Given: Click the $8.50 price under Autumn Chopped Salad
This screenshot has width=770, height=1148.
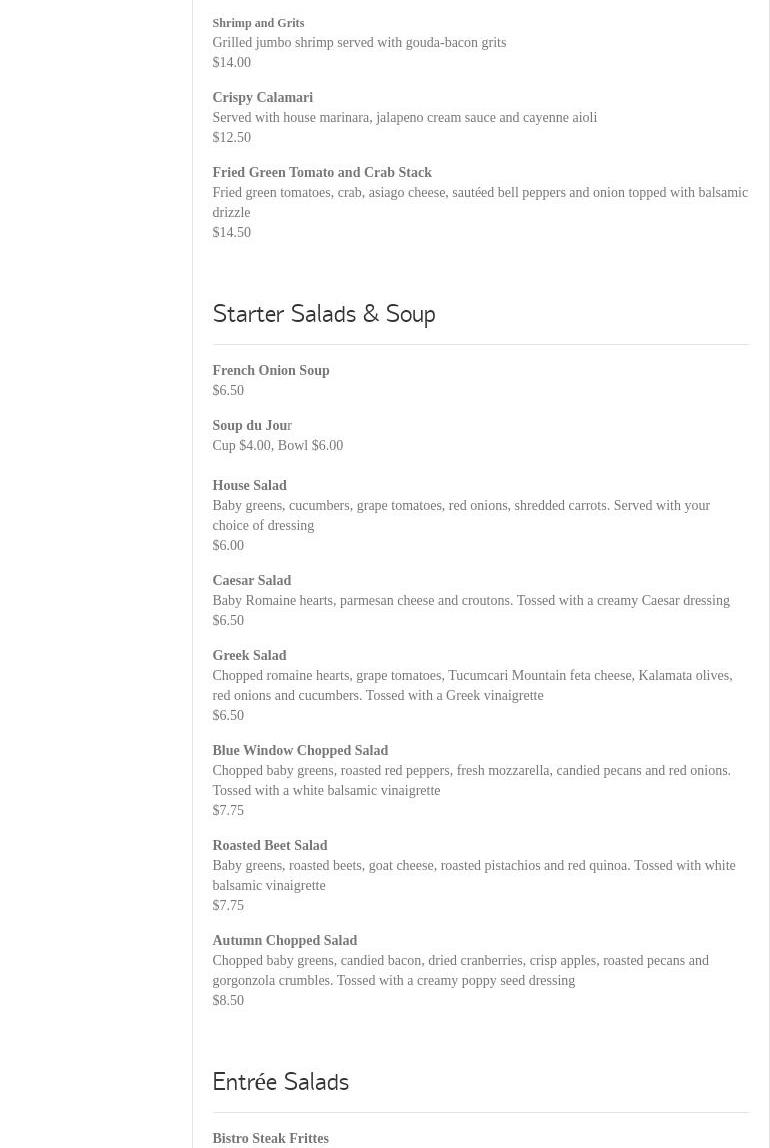Looking at the screenshot, I should [x=228, y=1000].
